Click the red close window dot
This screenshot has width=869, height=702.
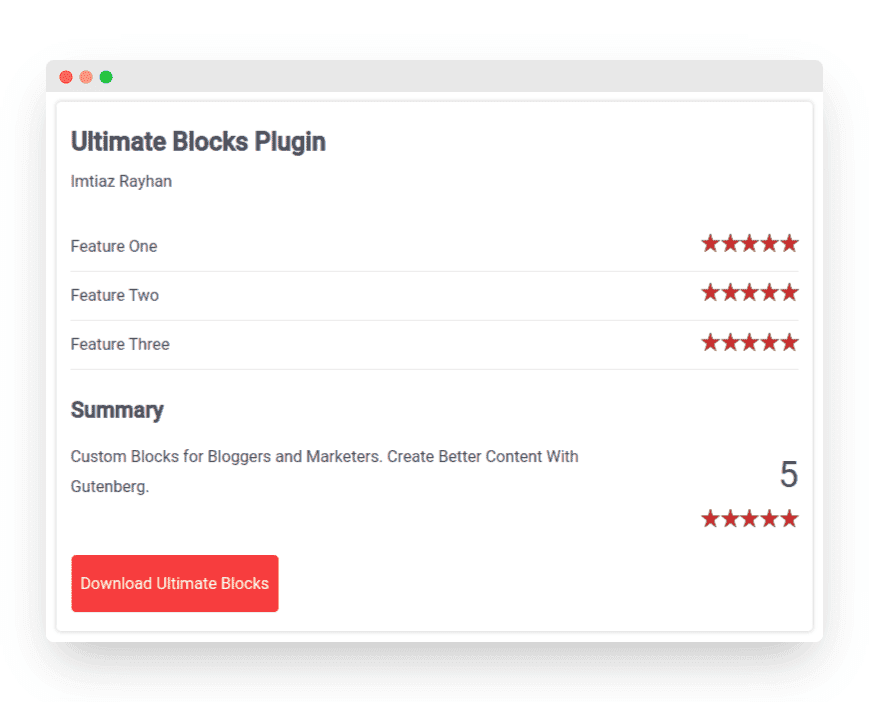pyautogui.click(x=66, y=77)
